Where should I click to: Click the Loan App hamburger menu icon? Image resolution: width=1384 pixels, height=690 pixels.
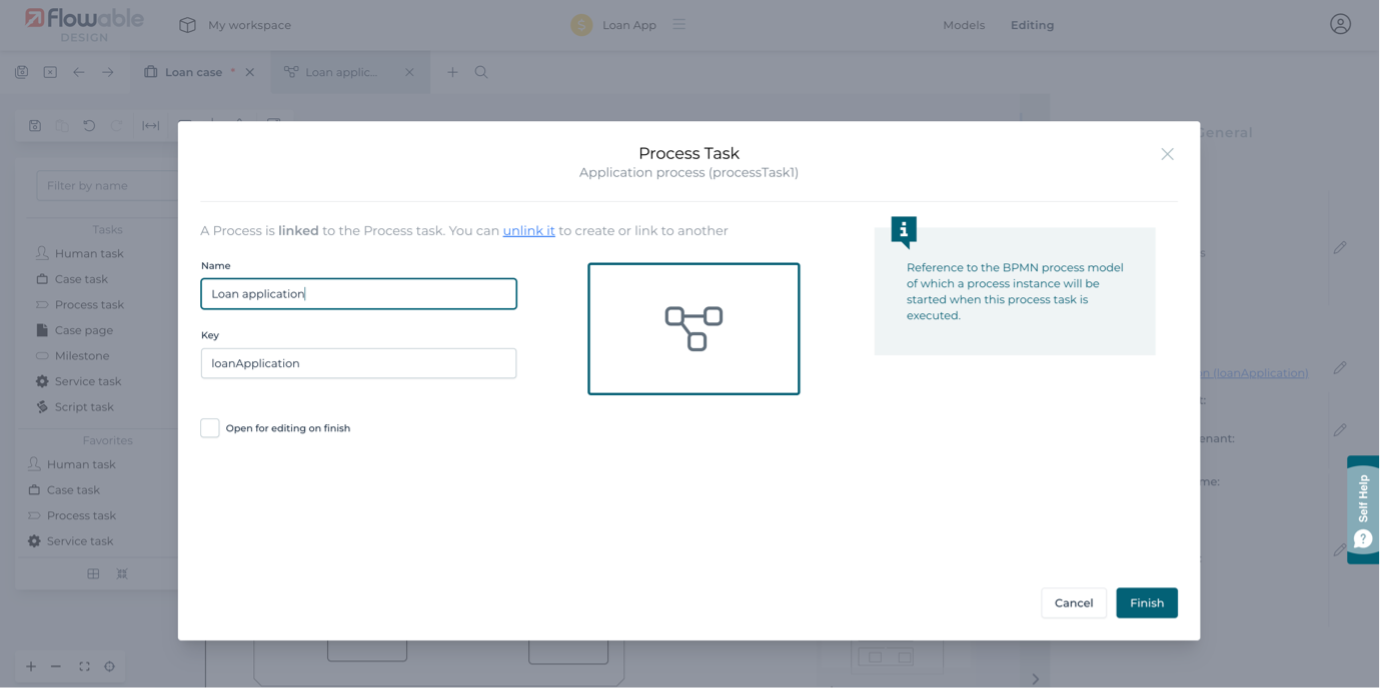coord(679,25)
